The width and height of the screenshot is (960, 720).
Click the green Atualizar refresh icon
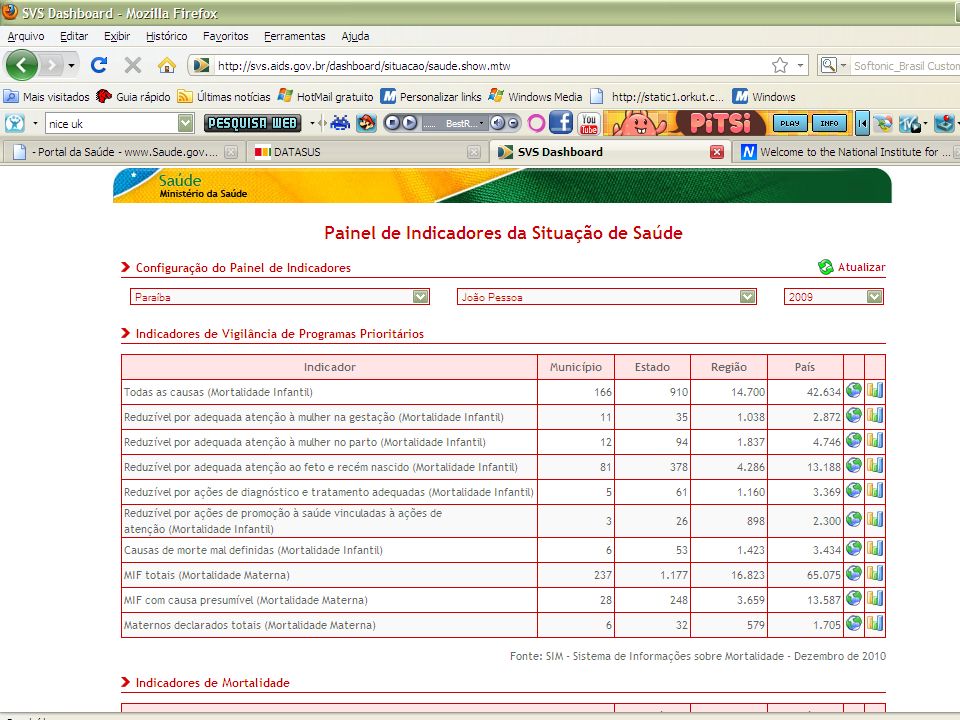point(825,267)
